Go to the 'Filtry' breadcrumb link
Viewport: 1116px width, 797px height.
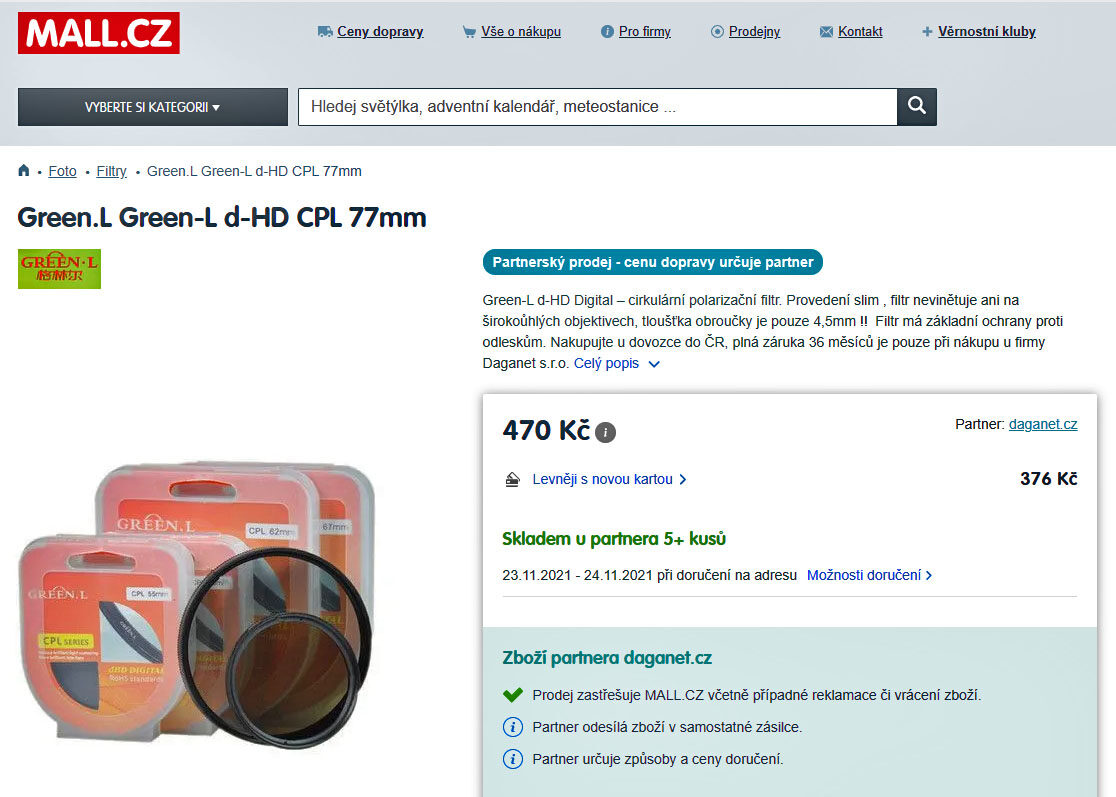point(112,171)
